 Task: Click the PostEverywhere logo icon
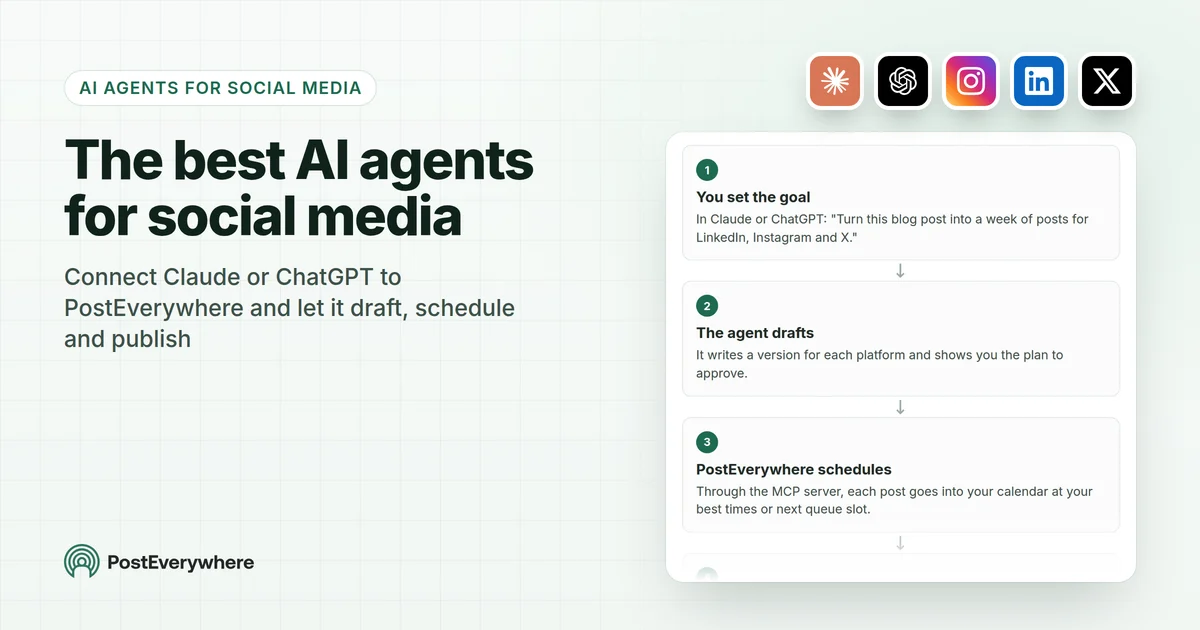[x=81, y=562]
